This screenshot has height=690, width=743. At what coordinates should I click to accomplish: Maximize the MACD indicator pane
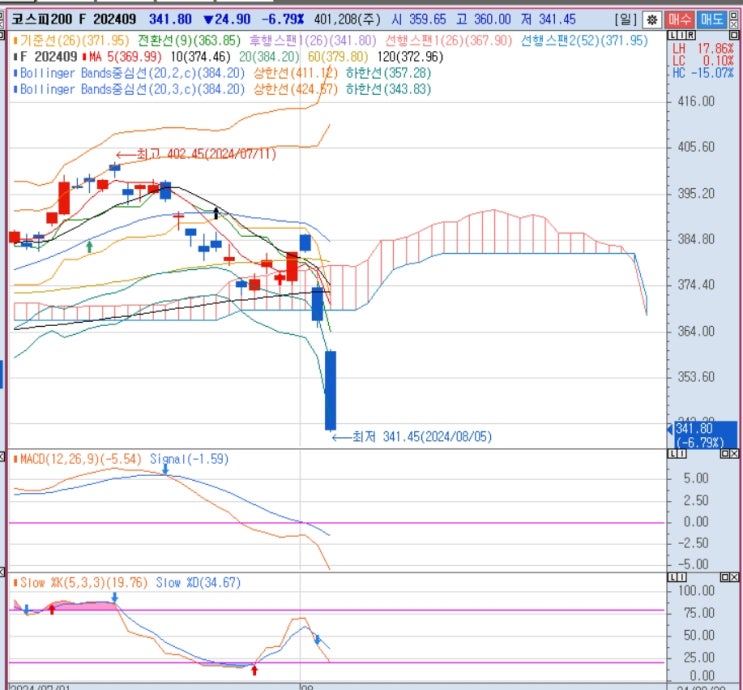coord(724,456)
